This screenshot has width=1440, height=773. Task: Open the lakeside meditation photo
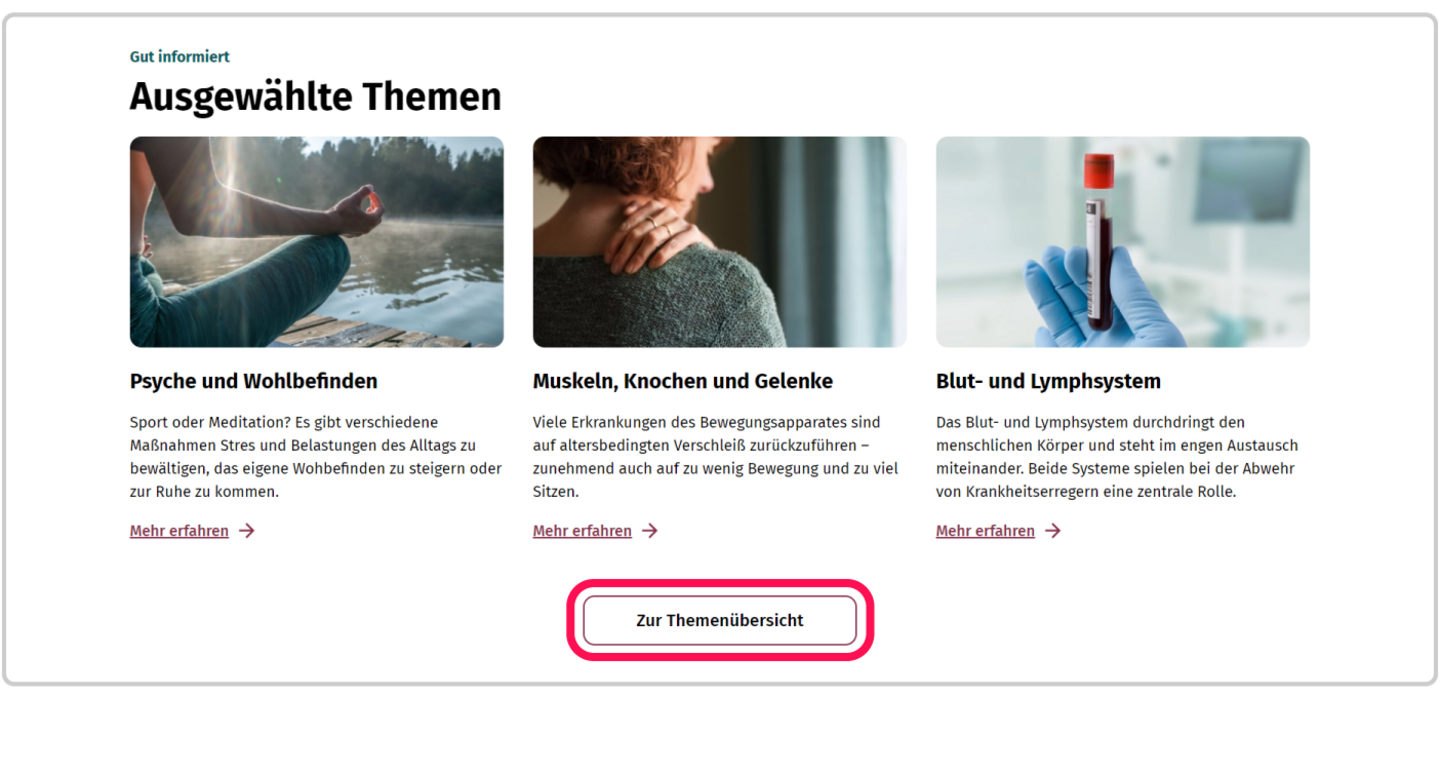317,242
